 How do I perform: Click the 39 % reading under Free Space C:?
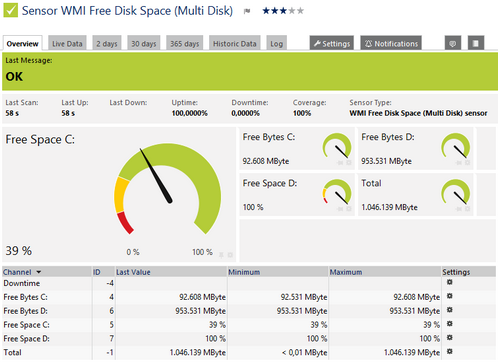coord(19,251)
